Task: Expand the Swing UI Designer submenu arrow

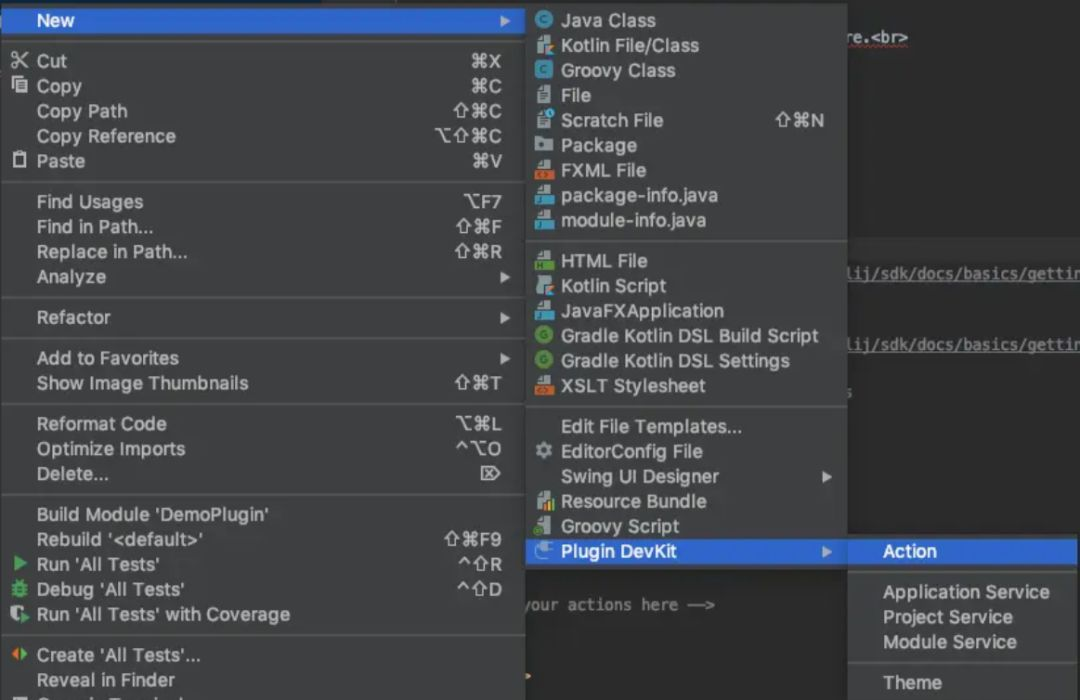Action: [827, 477]
